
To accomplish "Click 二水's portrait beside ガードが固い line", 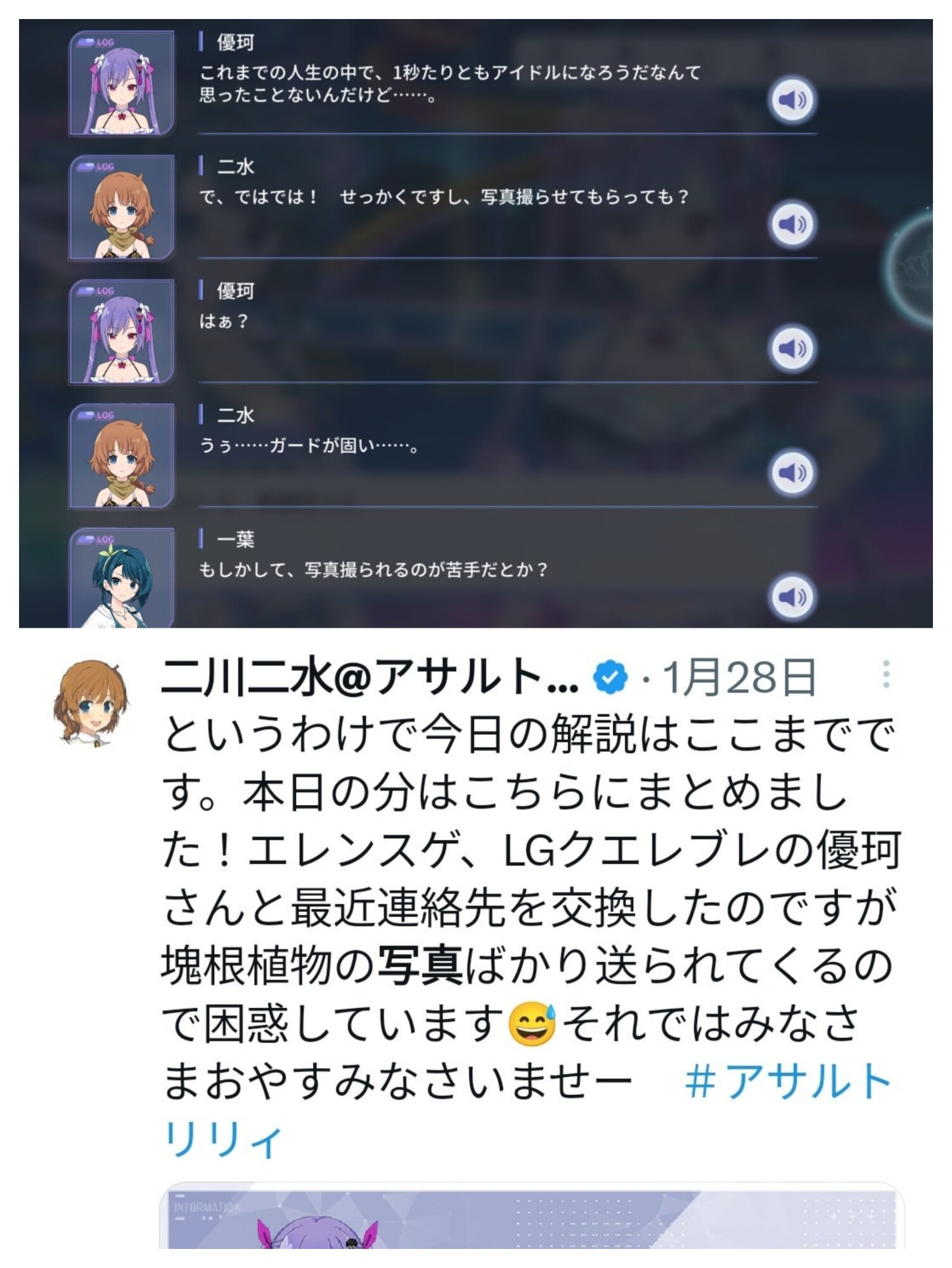I will pos(121,456).
